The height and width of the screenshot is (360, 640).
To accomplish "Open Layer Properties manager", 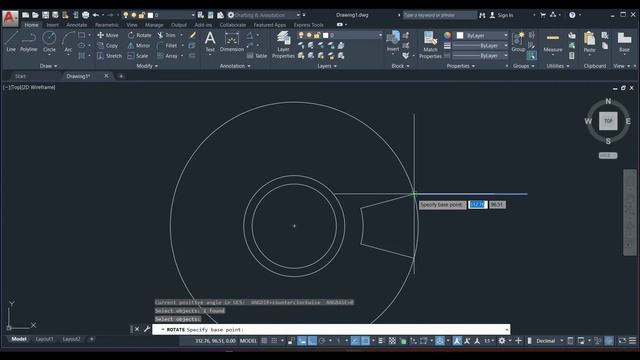I will point(283,44).
